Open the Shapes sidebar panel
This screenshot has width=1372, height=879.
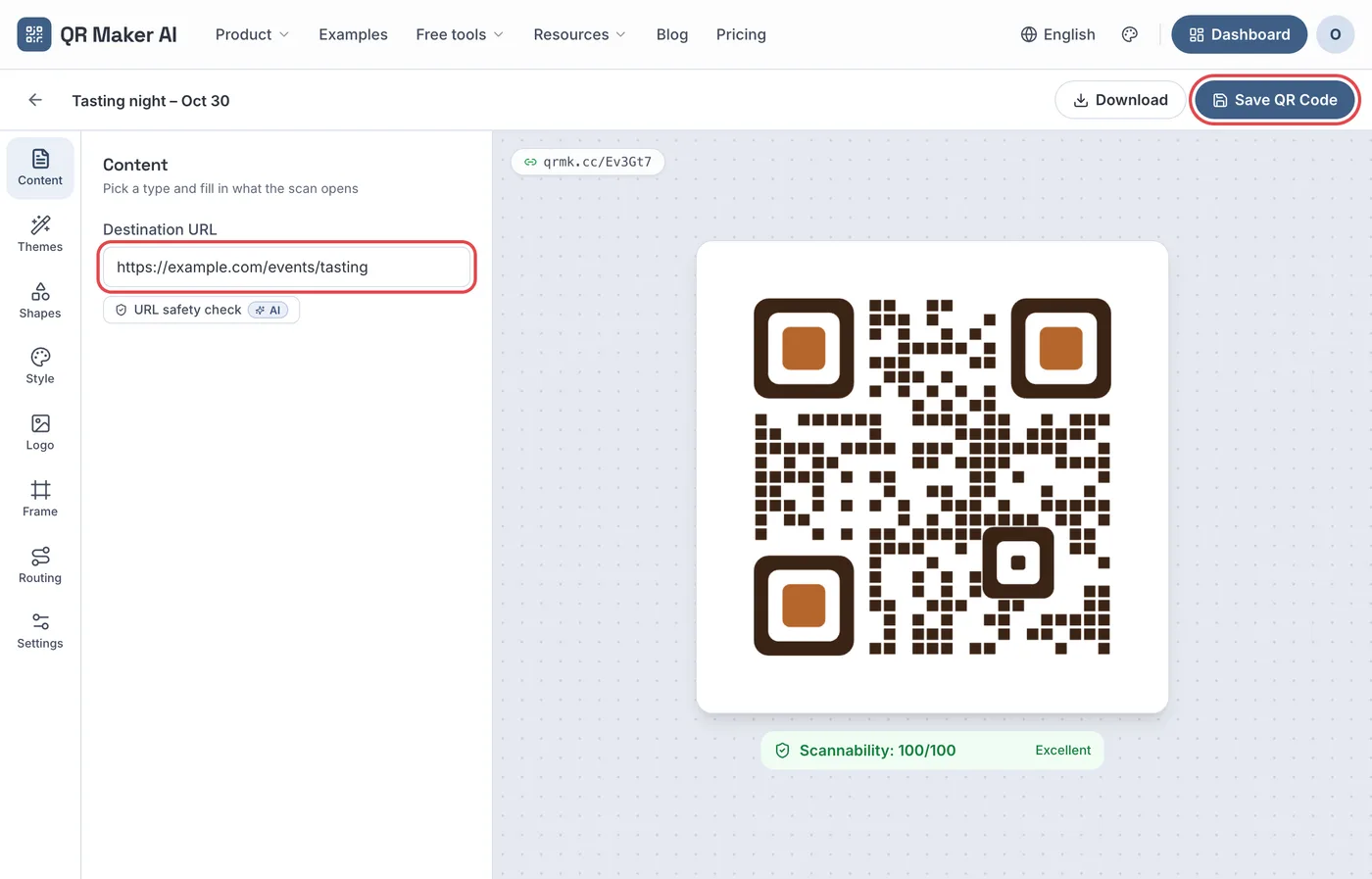tap(40, 301)
